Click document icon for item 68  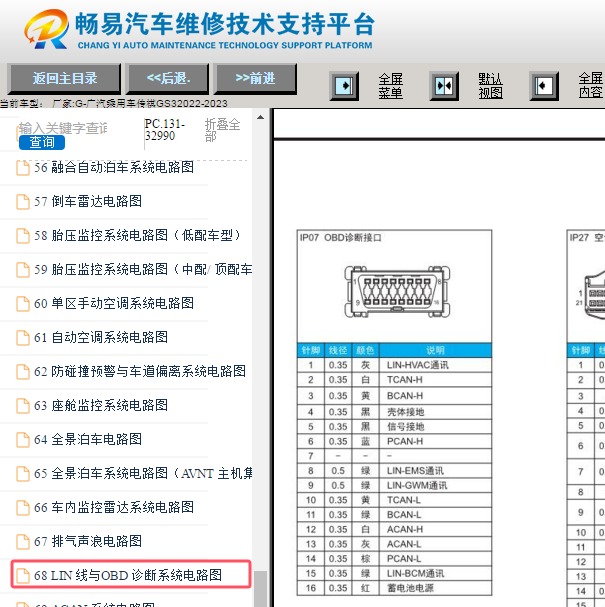click(23, 576)
